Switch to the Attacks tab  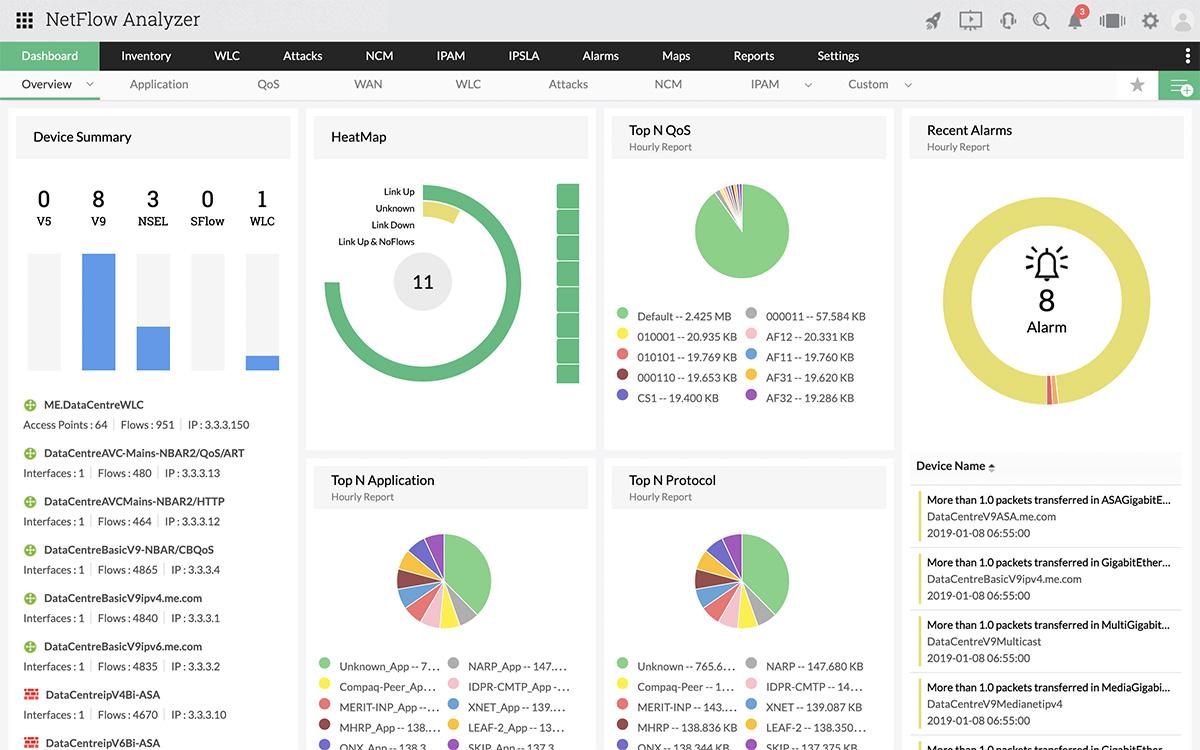tap(302, 55)
